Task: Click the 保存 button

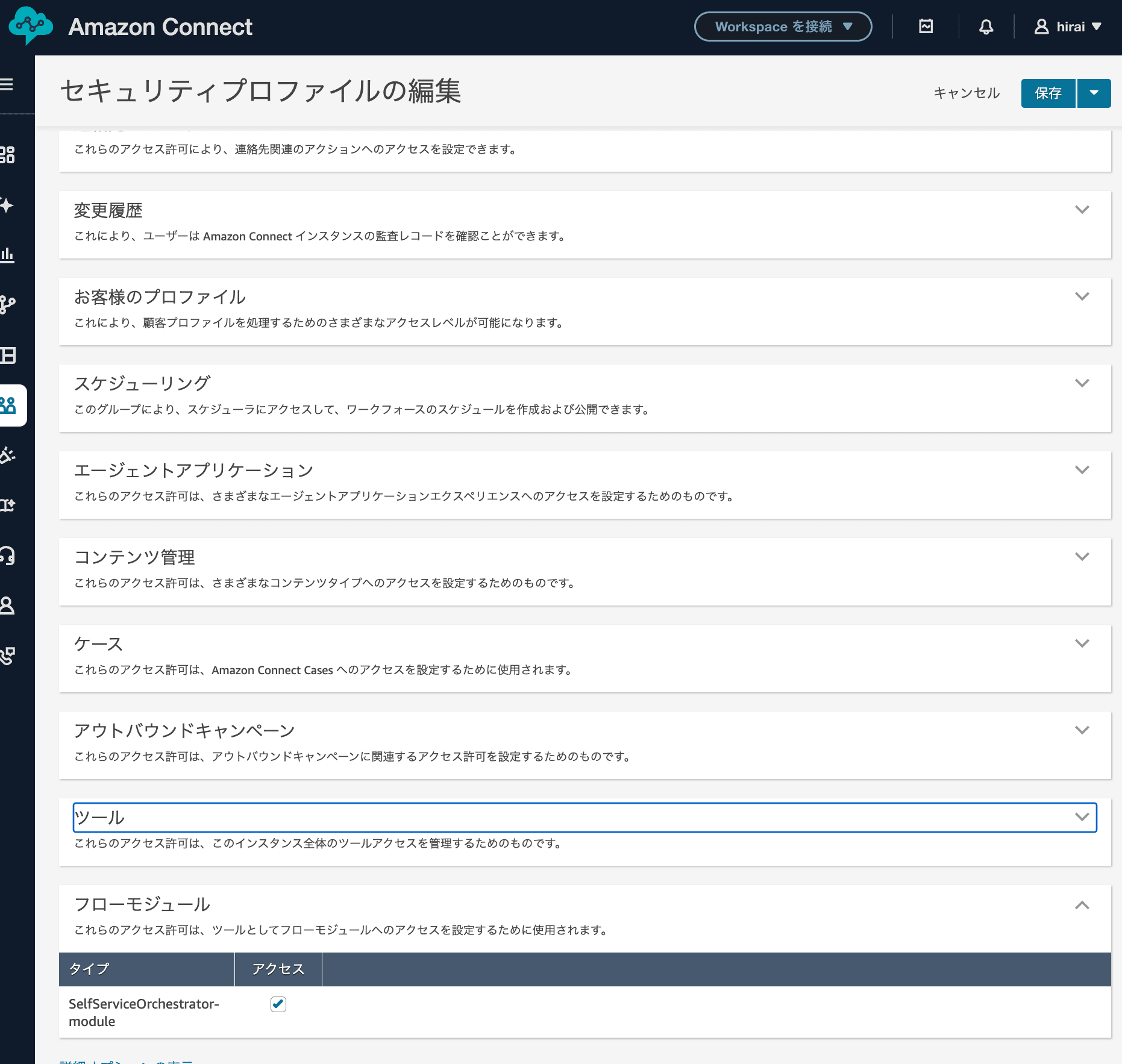Action: point(1047,93)
